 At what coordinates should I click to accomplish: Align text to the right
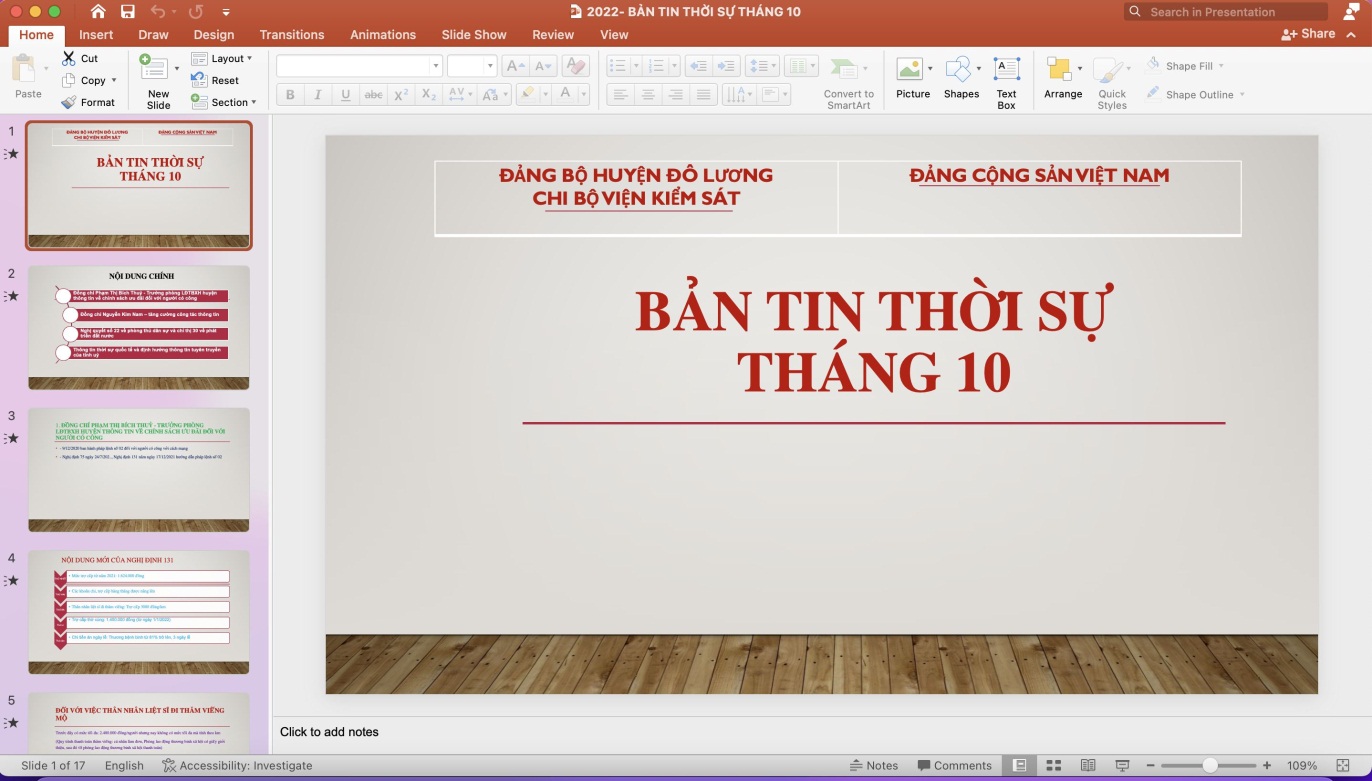click(676, 95)
